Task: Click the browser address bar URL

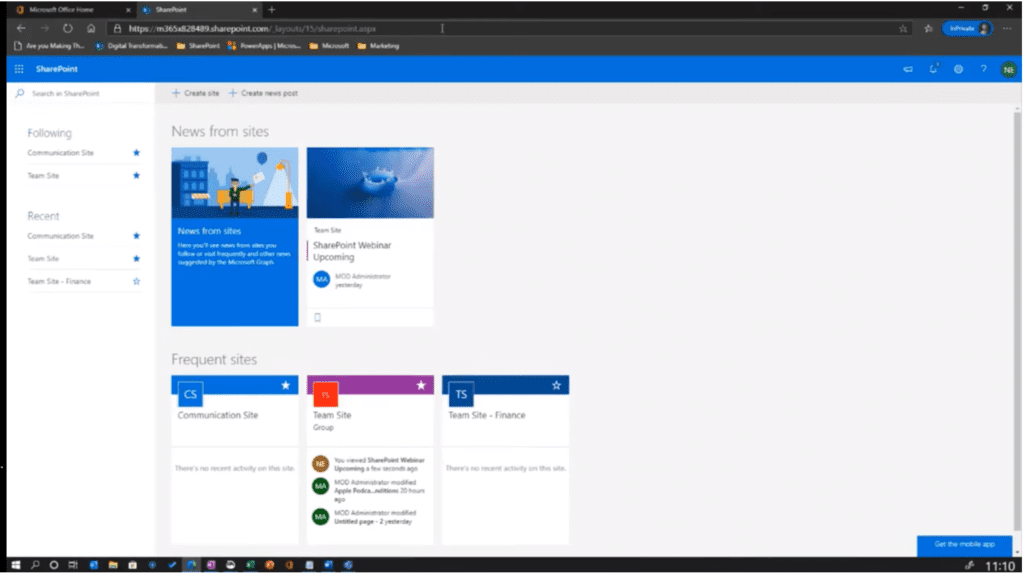Action: 252,28
